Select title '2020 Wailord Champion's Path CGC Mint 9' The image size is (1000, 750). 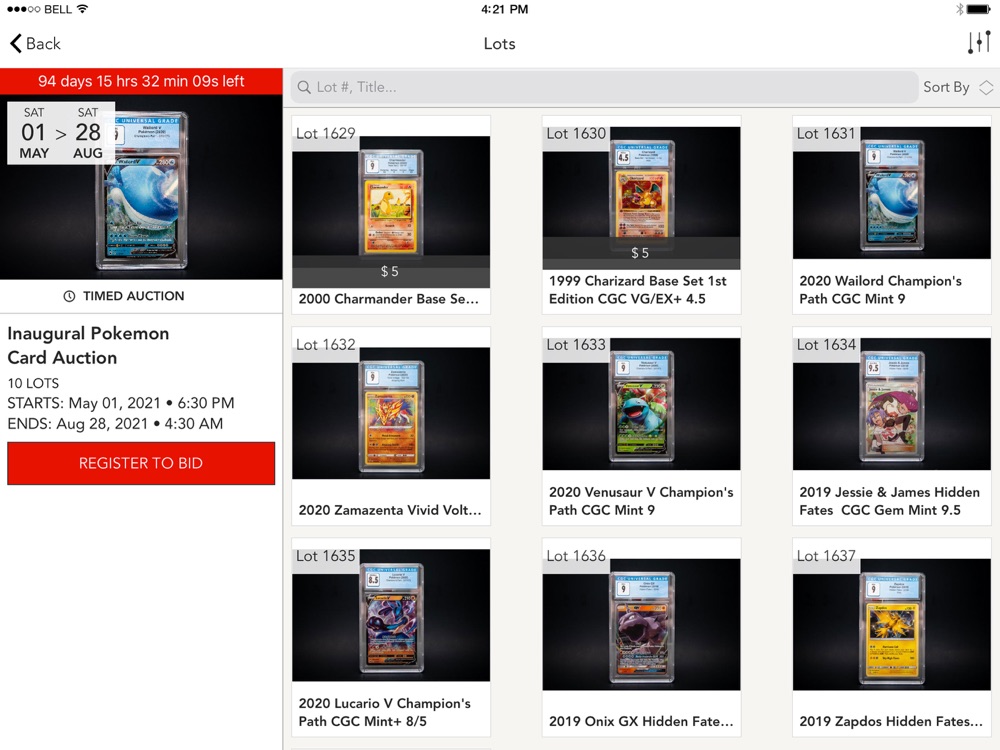pos(880,290)
